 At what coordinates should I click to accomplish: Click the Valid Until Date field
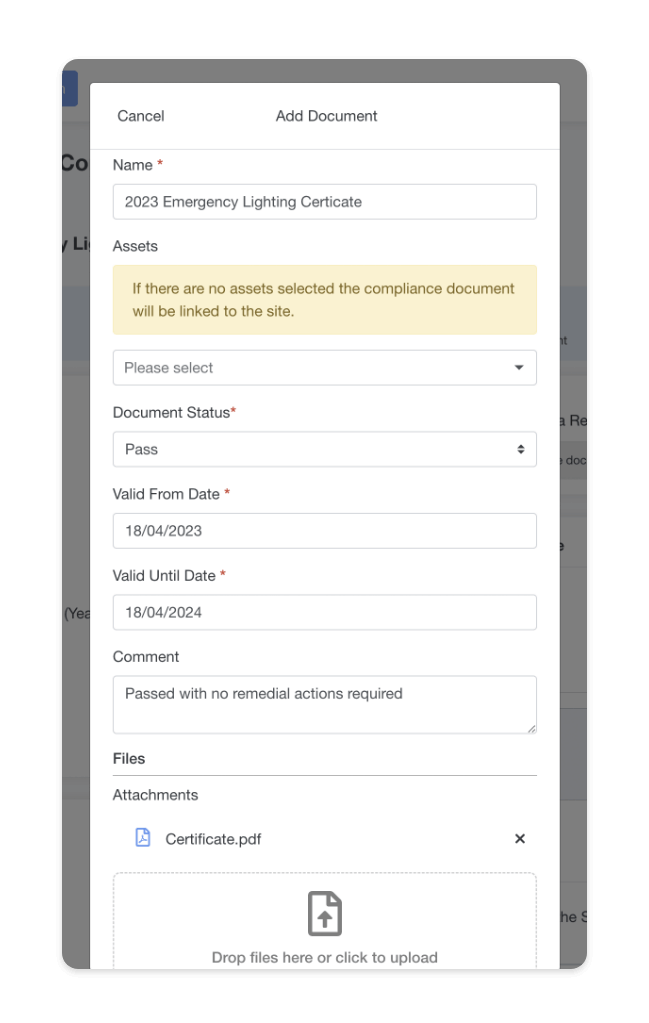(325, 612)
